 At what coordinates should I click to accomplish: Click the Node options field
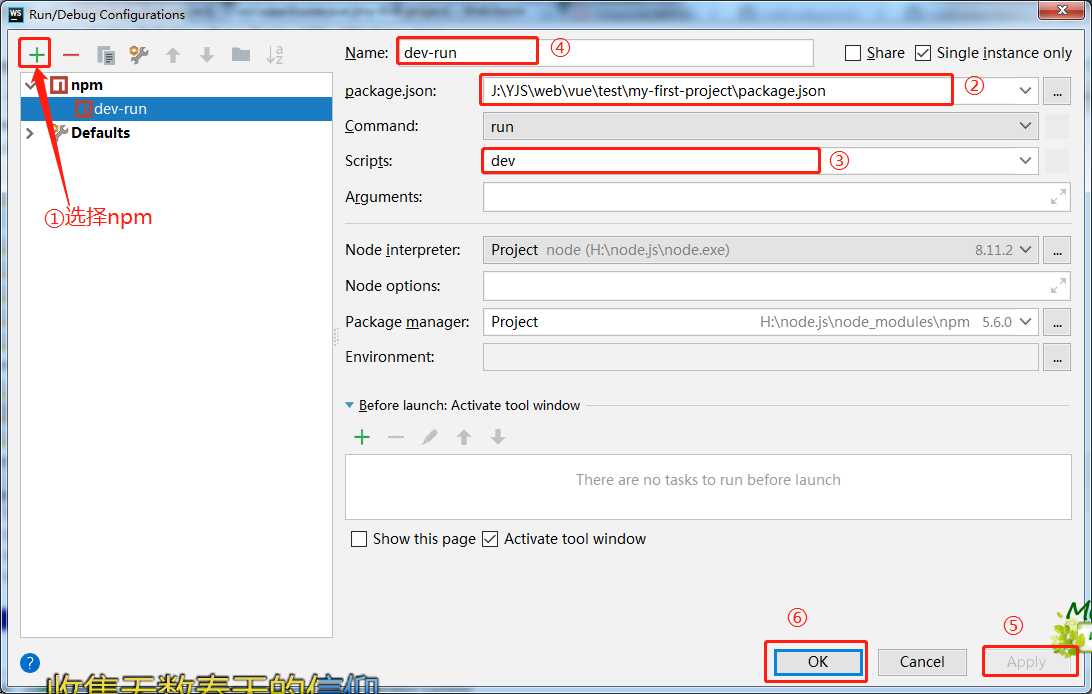pyautogui.click(x=777, y=286)
